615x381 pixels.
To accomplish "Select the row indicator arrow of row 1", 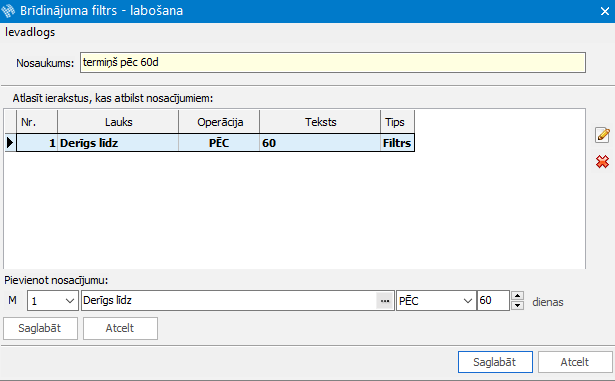I will click(x=10, y=143).
